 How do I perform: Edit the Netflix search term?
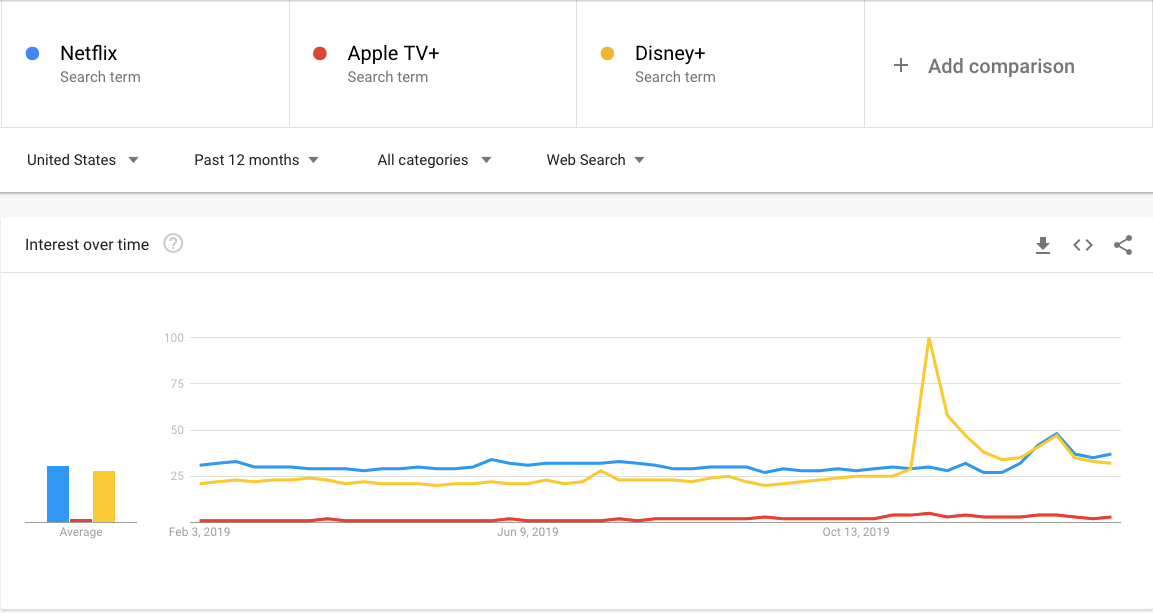(89, 53)
